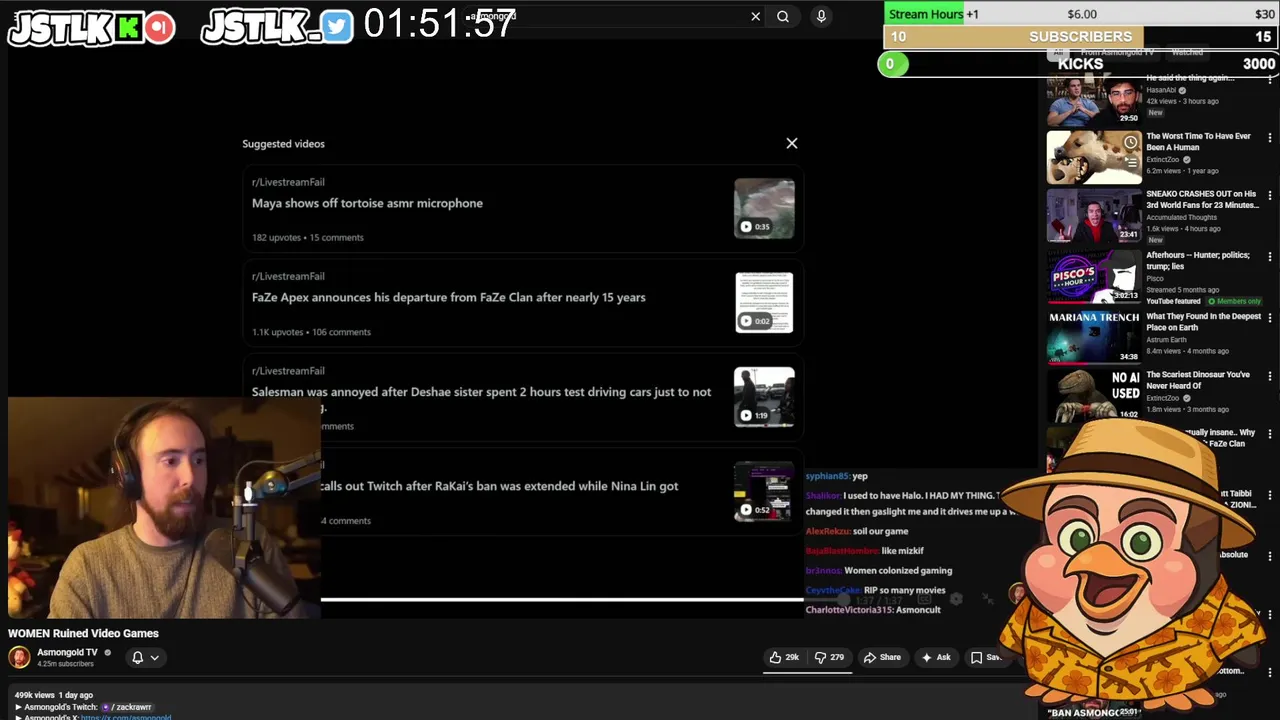Open the ExtinctZoo channel under Worst Time video
Image resolution: width=1280 pixels, height=720 pixels.
pos(1163,160)
